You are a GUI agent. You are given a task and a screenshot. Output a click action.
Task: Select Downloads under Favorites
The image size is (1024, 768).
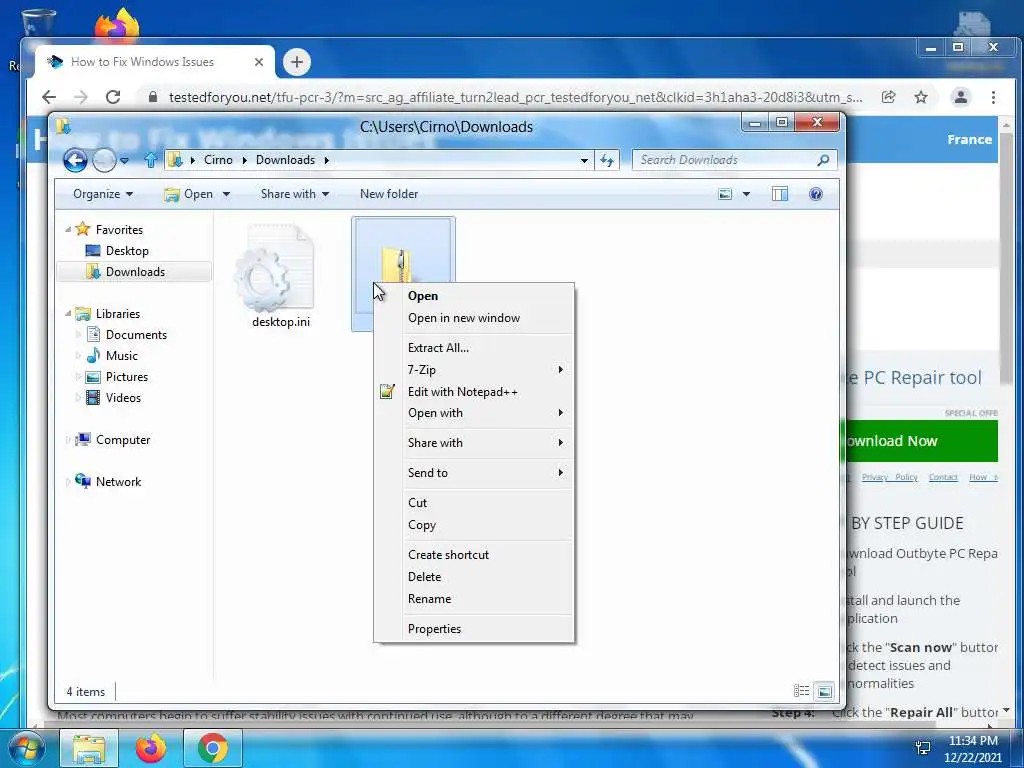[x=135, y=272]
